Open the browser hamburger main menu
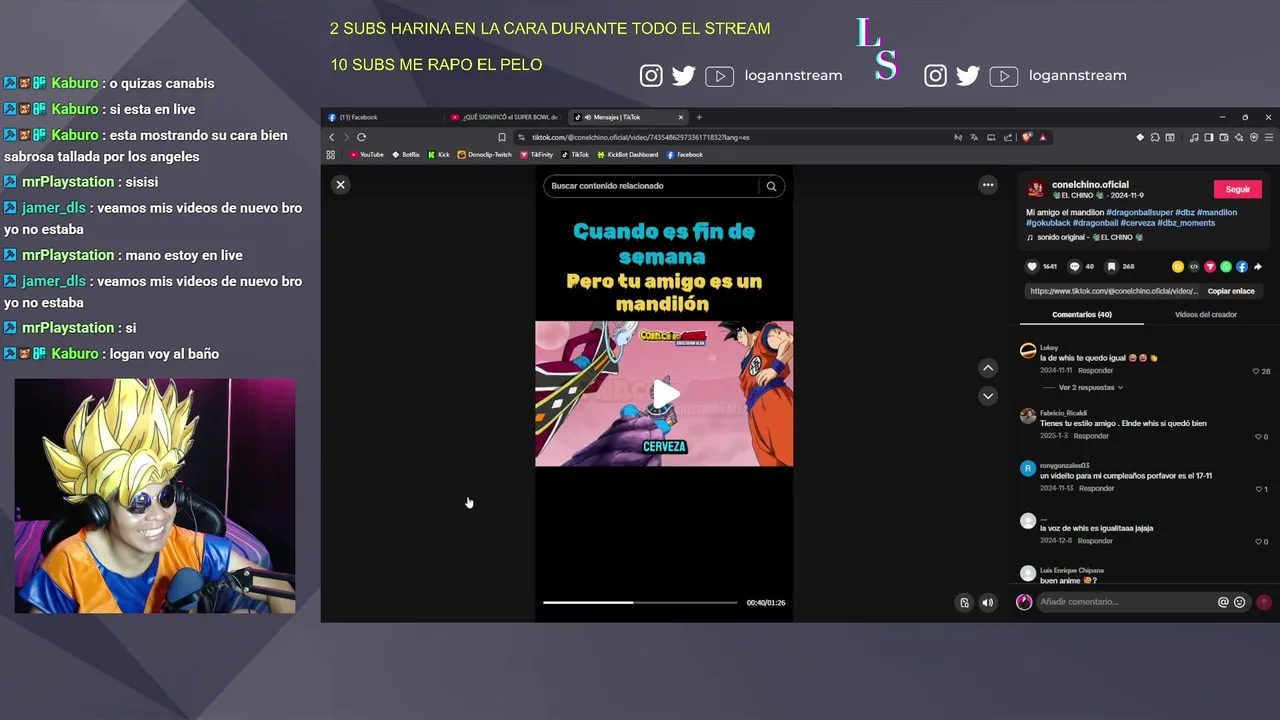This screenshot has width=1280, height=720. pos(1269,137)
